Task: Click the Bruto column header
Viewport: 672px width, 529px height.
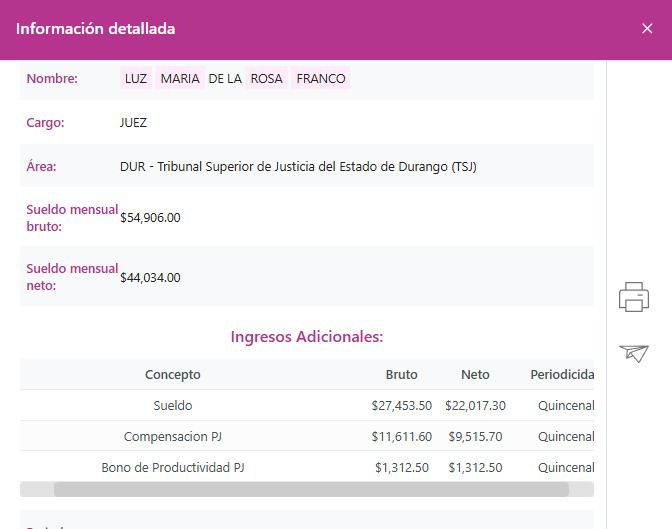Action: pyautogui.click(x=401, y=375)
